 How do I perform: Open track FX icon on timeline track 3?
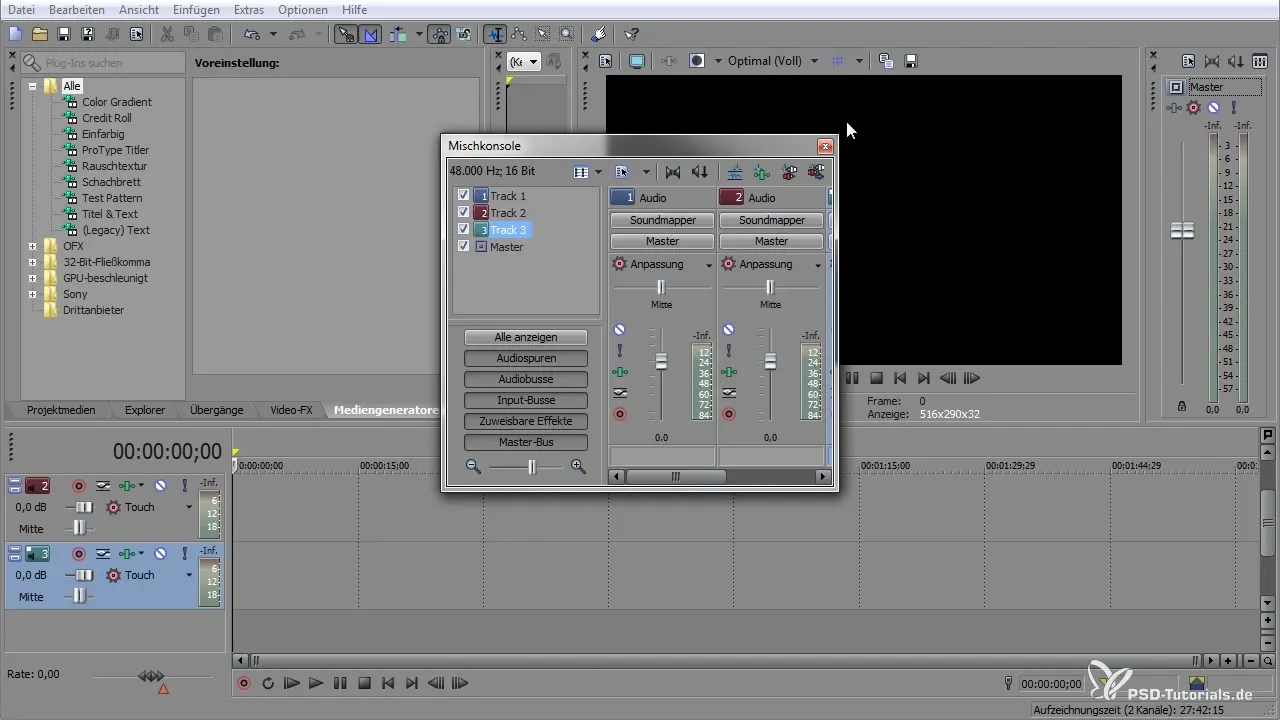point(126,553)
